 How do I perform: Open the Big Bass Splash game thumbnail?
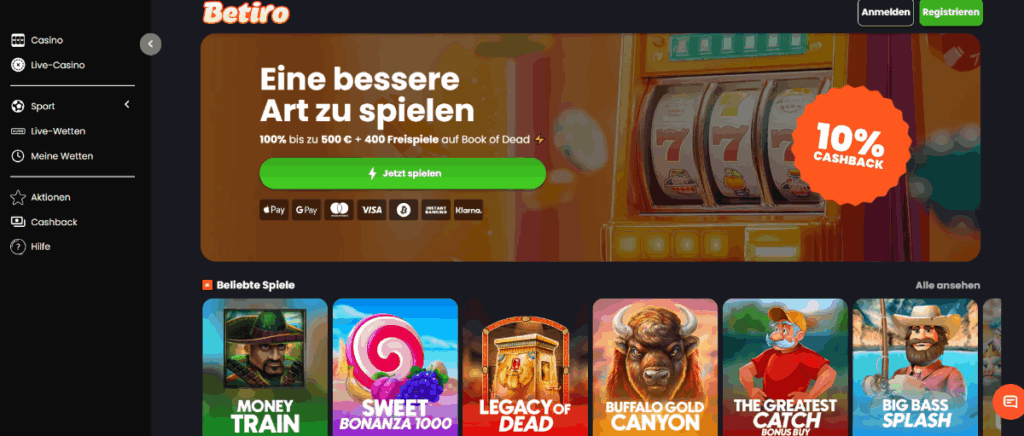(x=916, y=367)
